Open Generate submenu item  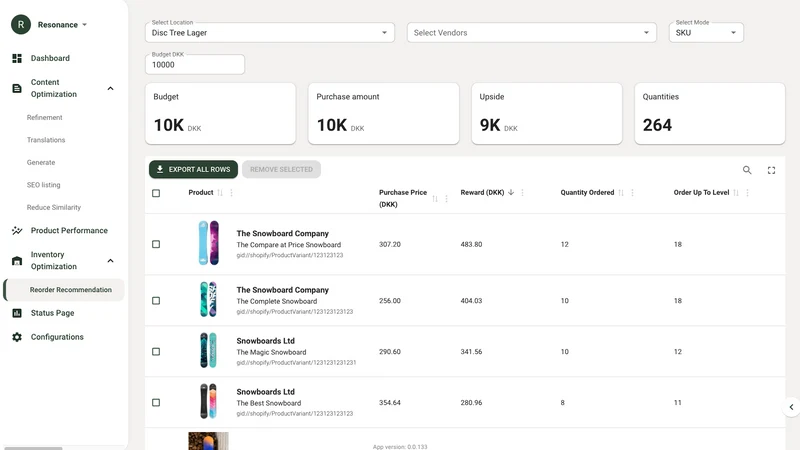pyautogui.click(x=41, y=162)
